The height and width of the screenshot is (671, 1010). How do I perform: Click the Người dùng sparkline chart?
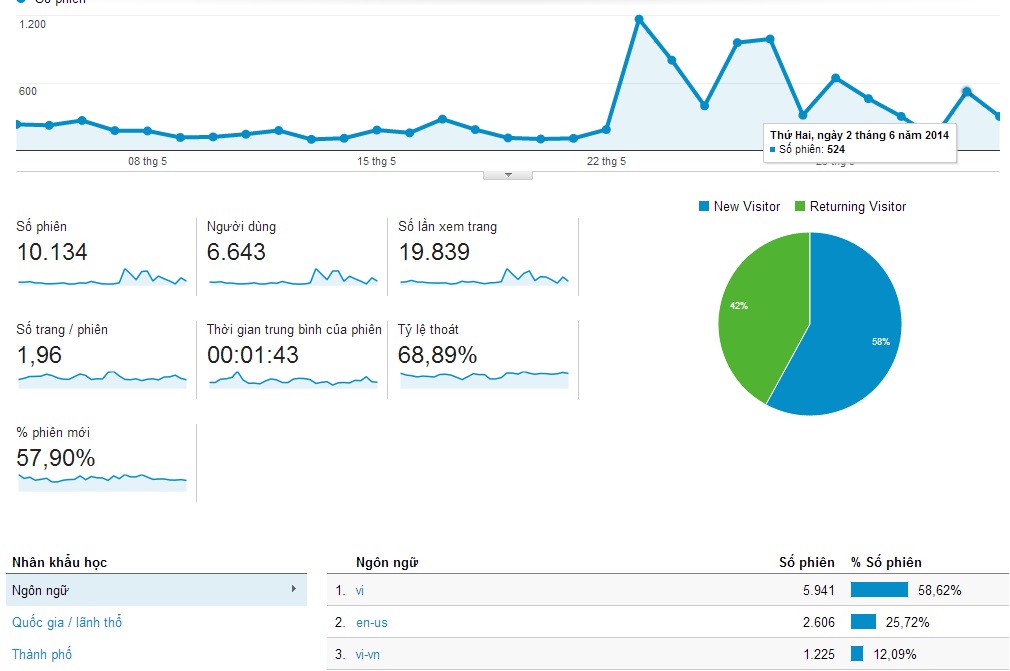[292, 277]
